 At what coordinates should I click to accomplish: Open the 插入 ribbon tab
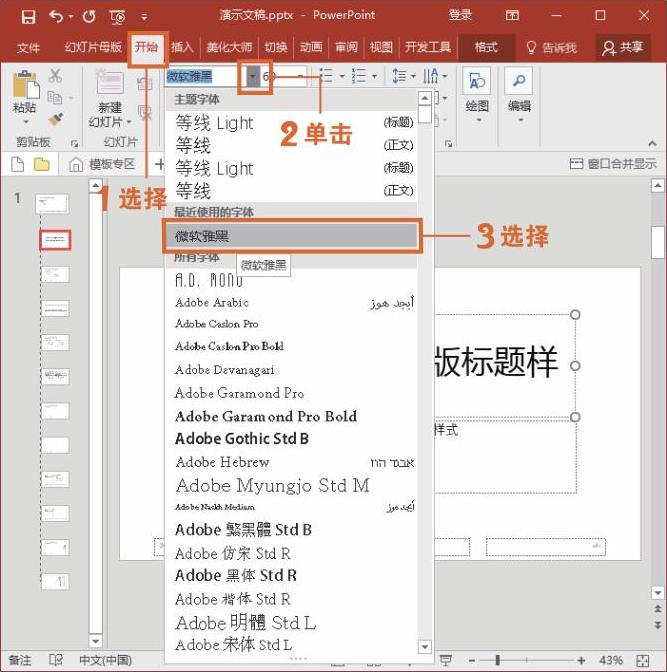(182, 47)
